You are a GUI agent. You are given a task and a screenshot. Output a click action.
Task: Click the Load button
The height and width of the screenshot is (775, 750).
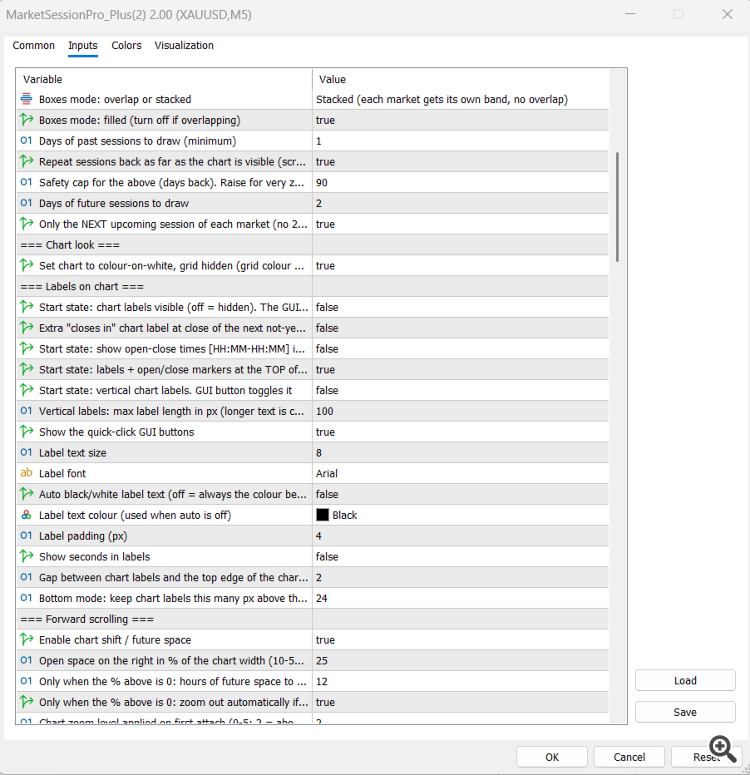(x=685, y=681)
